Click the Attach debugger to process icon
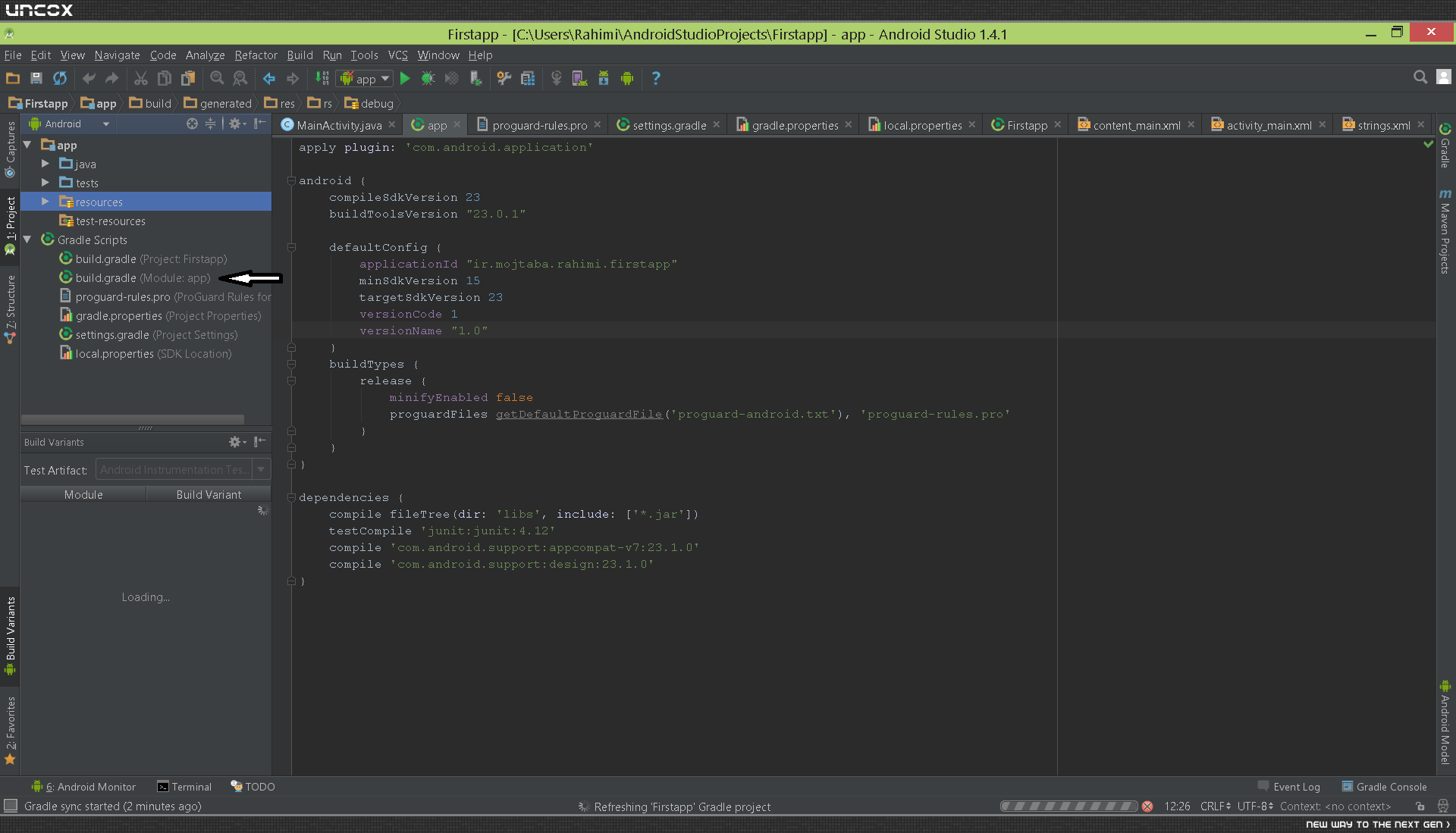Image resolution: width=1456 pixels, height=833 pixels. point(475,78)
